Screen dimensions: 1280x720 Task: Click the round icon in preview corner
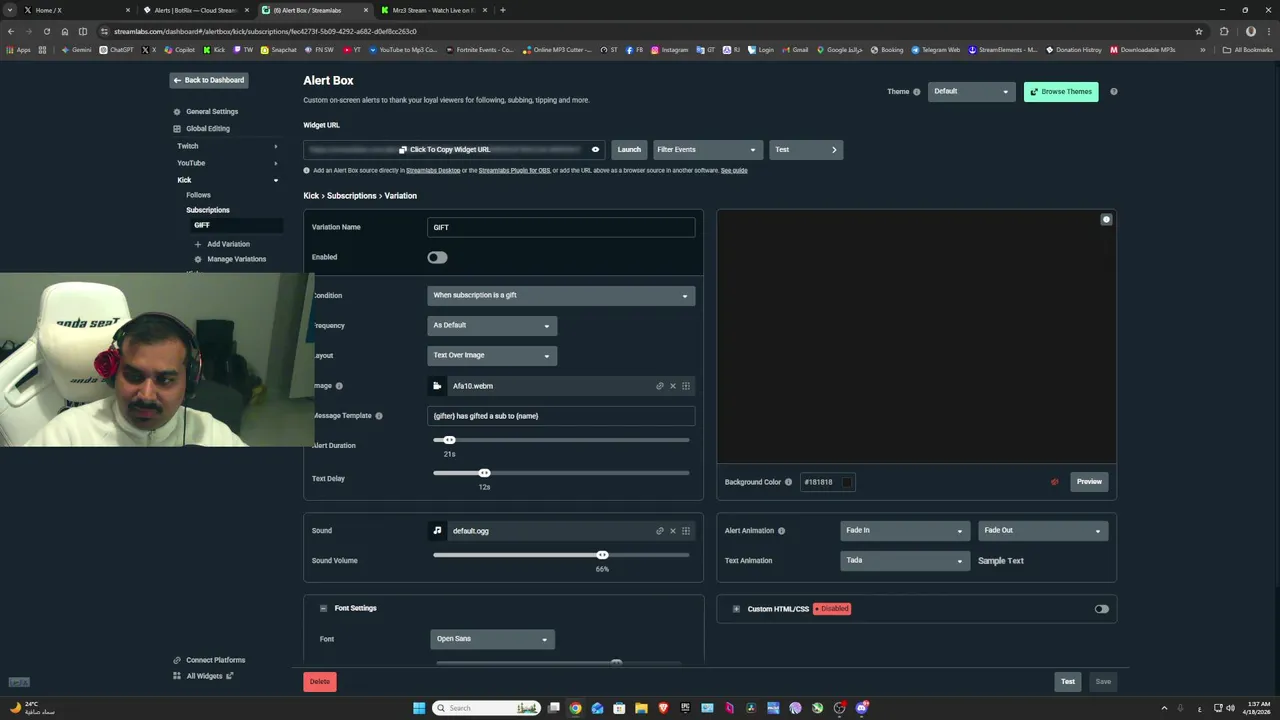pyautogui.click(x=1106, y=219)
